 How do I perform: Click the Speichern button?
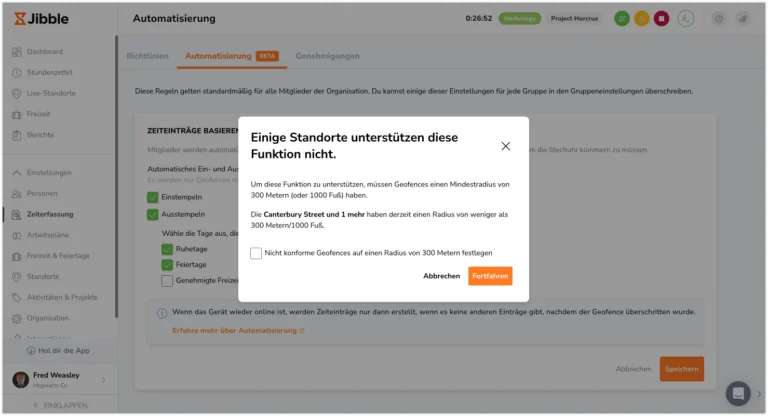click(681, 369)
